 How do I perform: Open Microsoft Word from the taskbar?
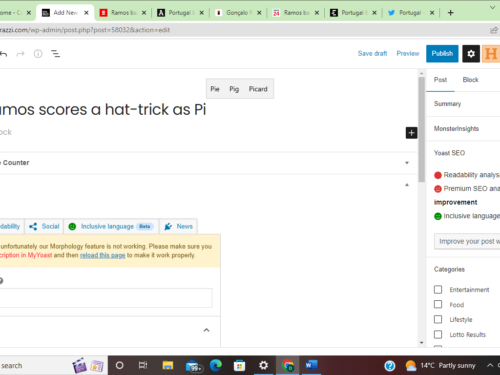(310, 365)
